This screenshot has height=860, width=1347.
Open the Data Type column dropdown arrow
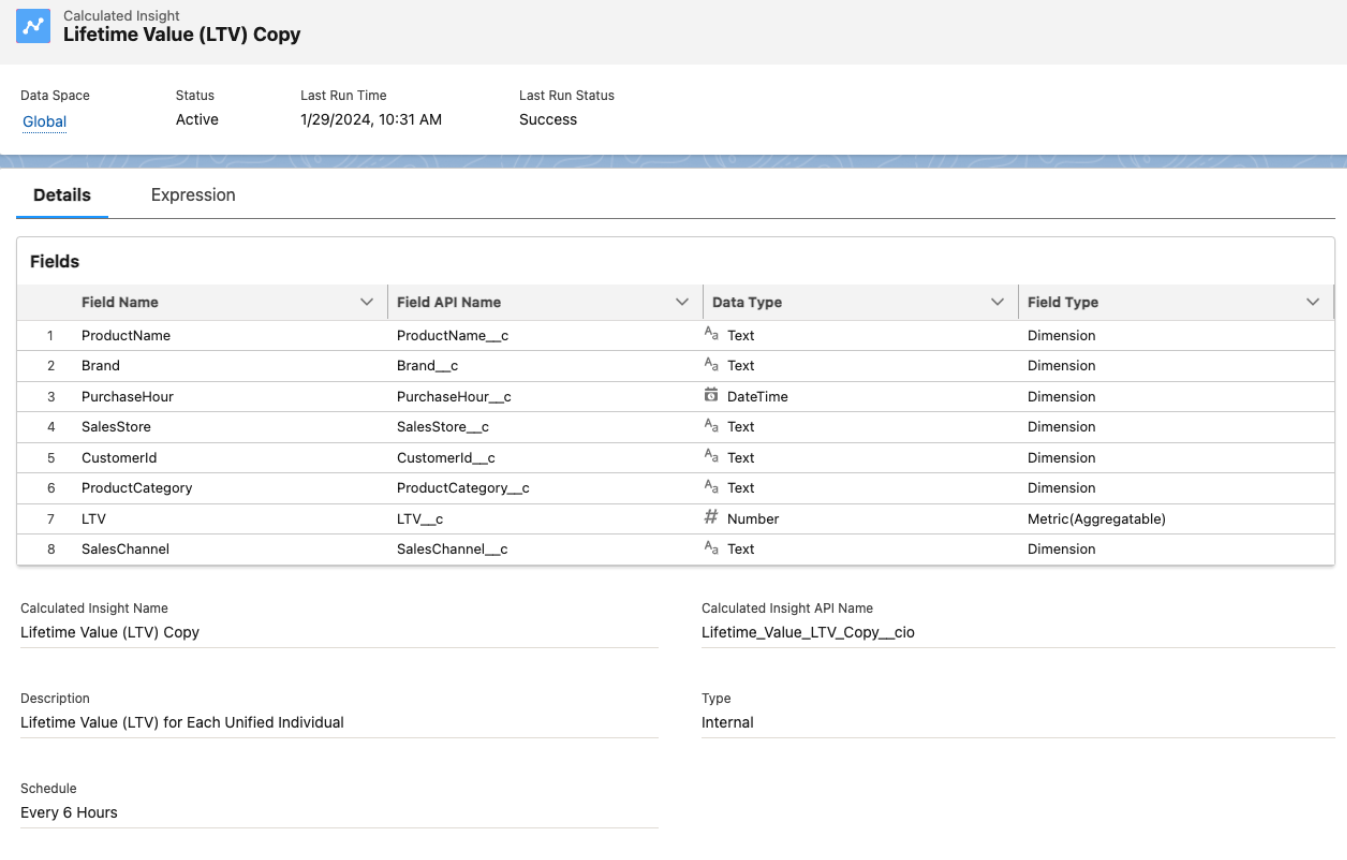(997, 302)
